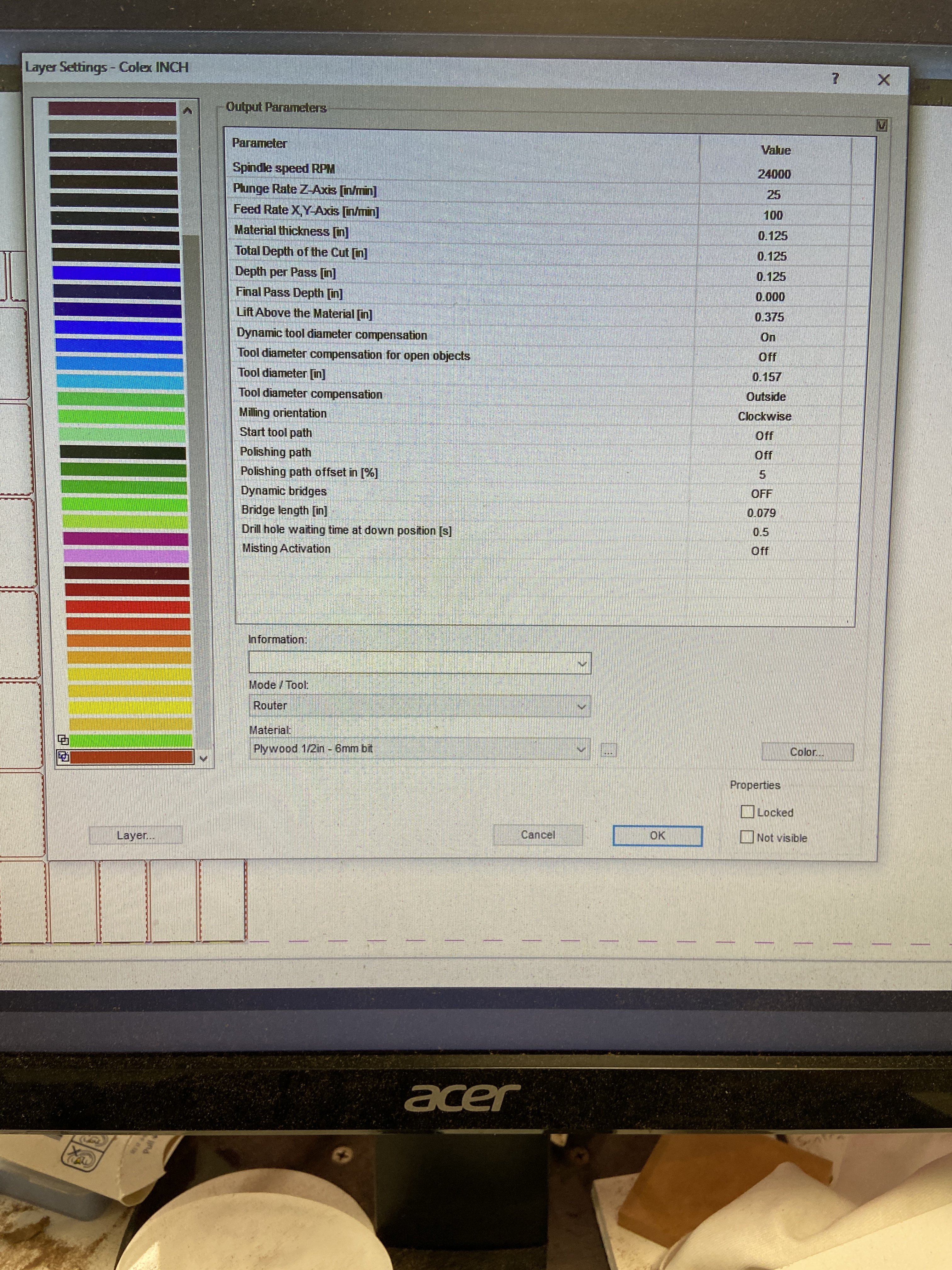
Task: Check the Locked property box
Action: [x=746, y=811]
